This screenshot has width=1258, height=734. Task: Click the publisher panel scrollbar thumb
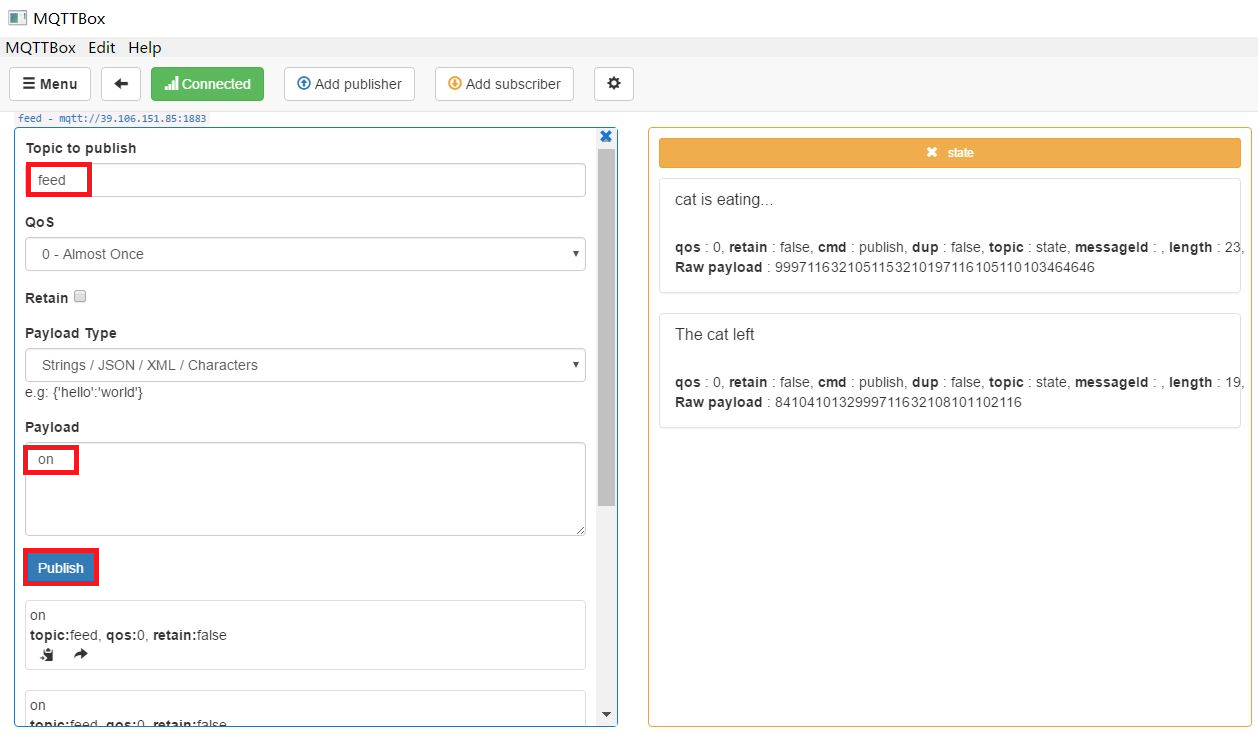606,327
